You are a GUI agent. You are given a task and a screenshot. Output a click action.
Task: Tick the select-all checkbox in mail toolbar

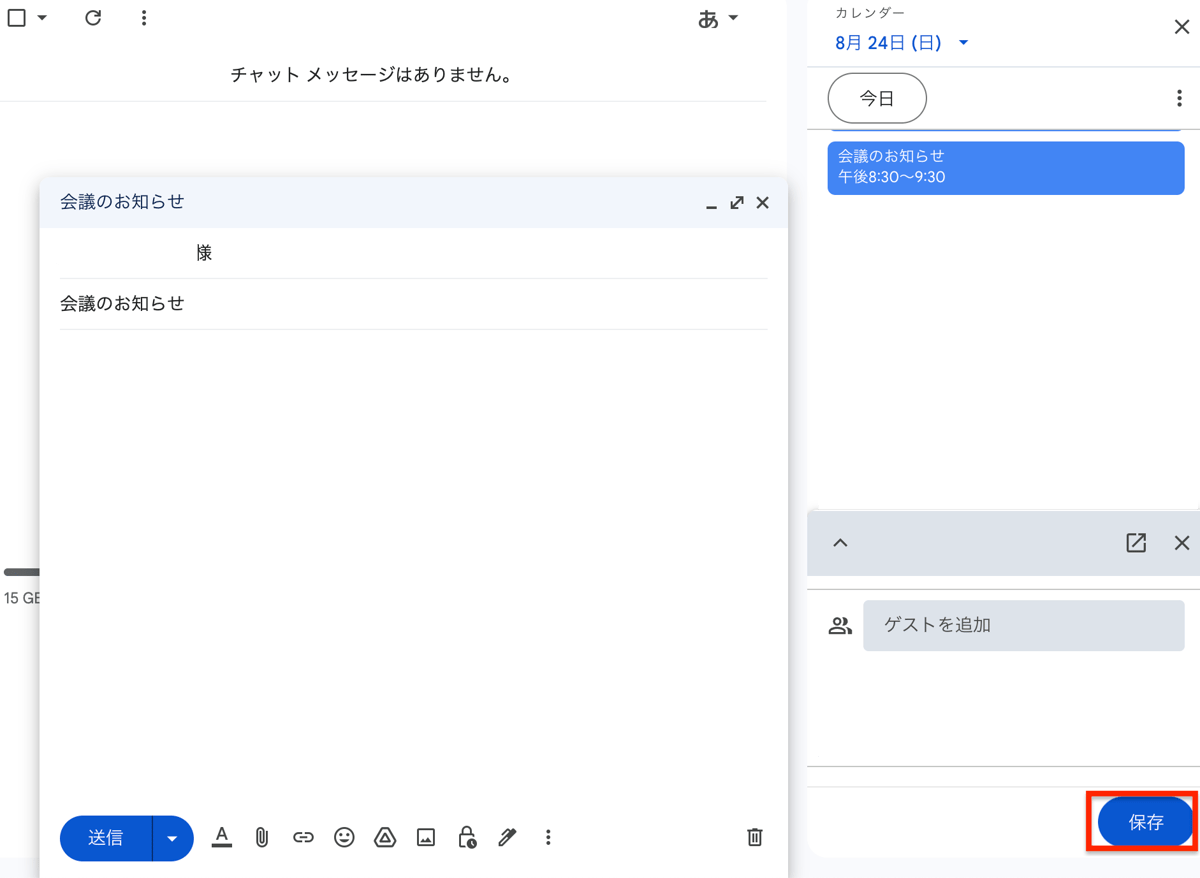pos(16,18)
